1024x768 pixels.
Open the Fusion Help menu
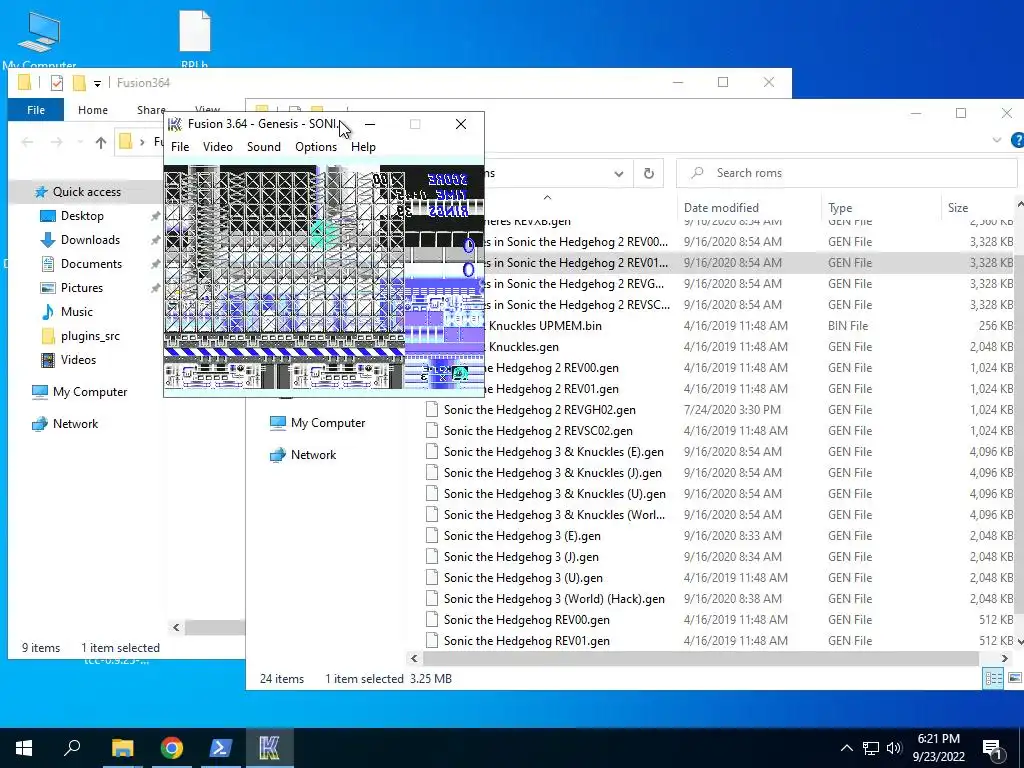click(363, 147)
